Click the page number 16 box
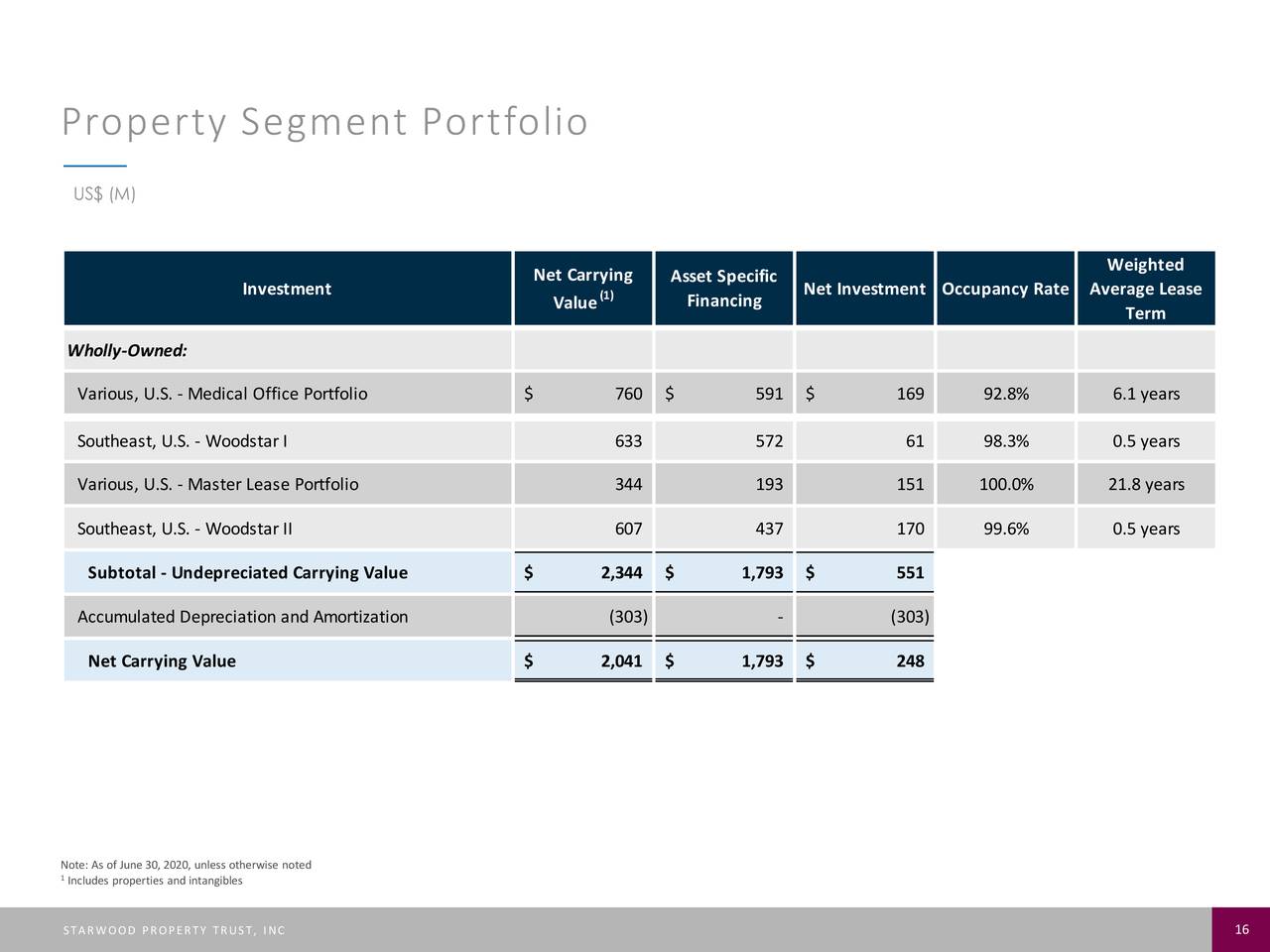 pos(1241,929)
